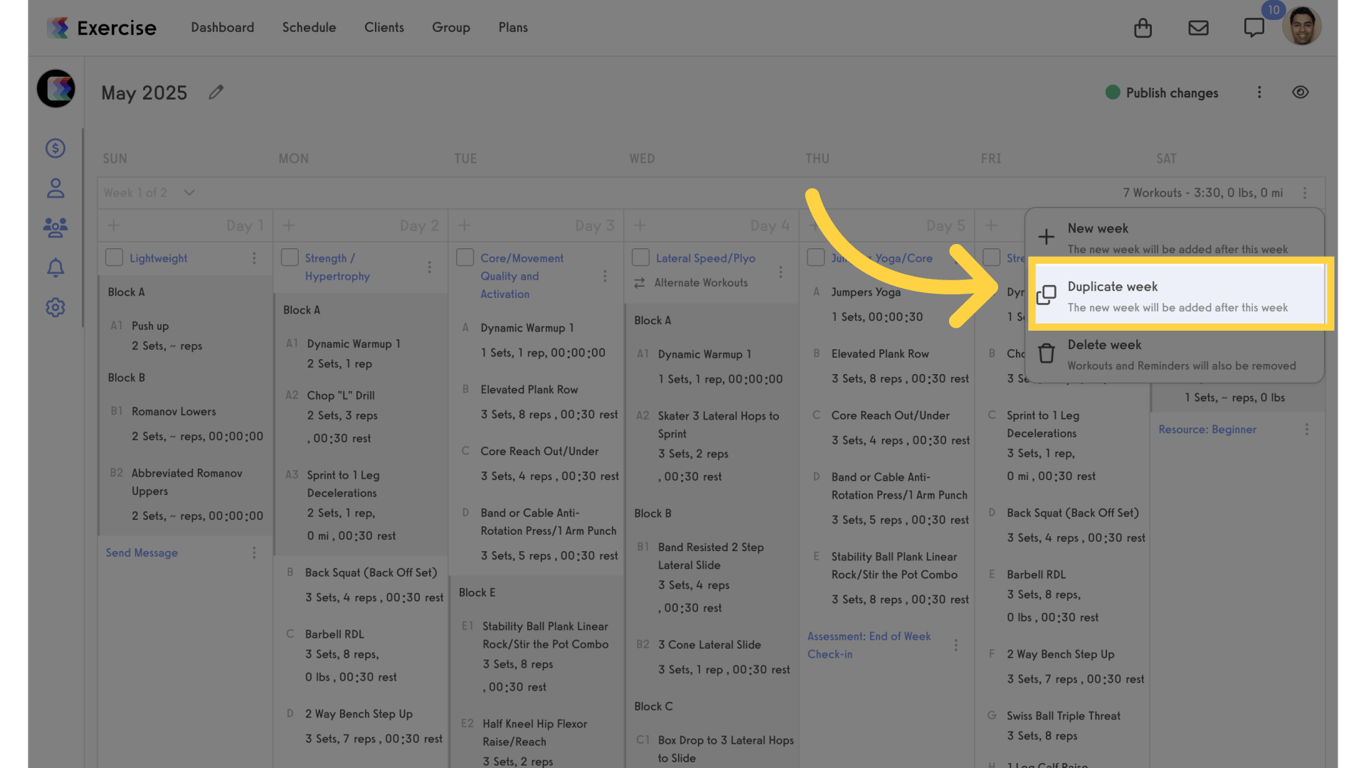The width and height of the screenshot is (1366, 768).
Task: Open the Send Message link
Action: 142,553
